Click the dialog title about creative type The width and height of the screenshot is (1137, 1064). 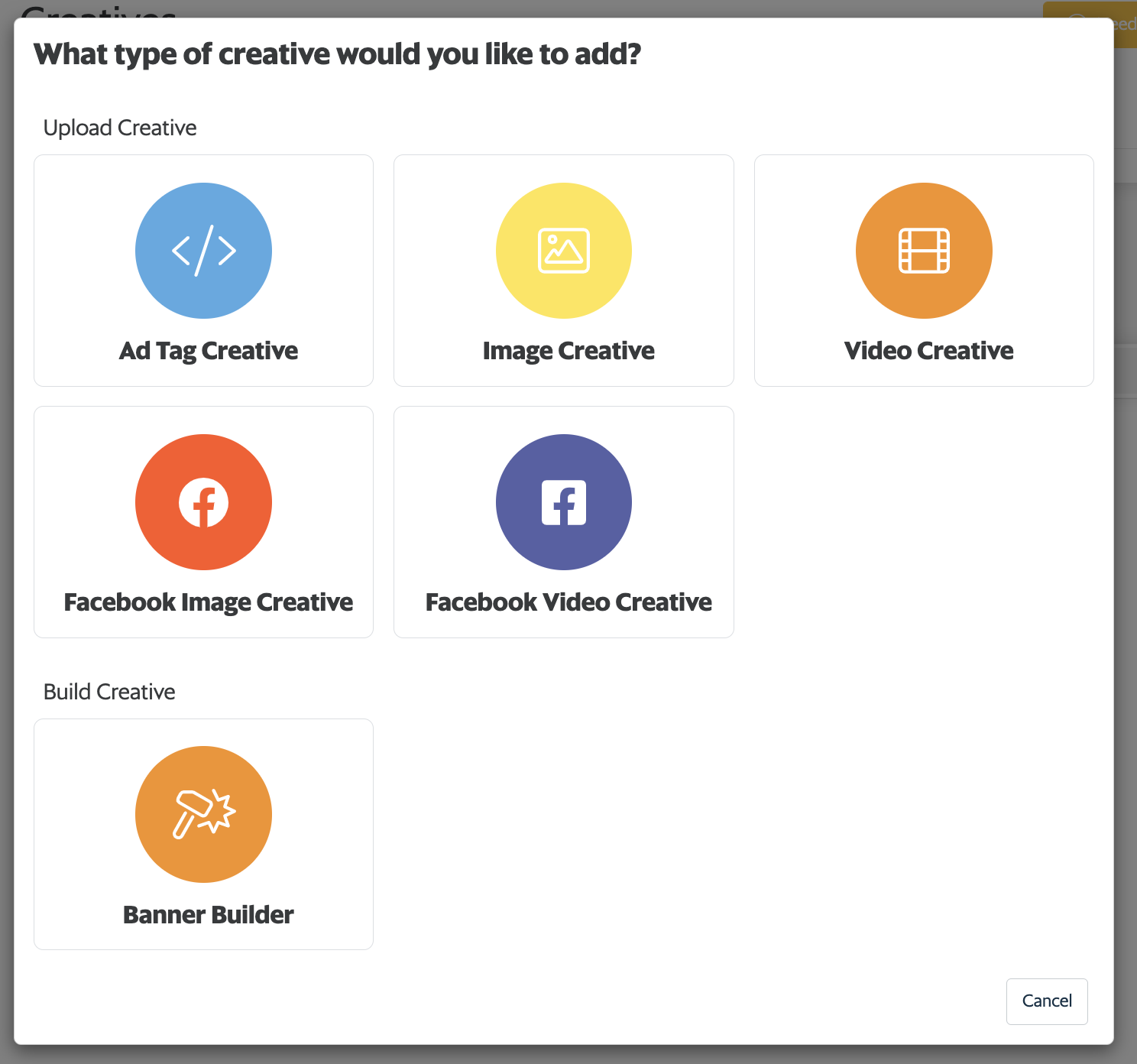337,55
